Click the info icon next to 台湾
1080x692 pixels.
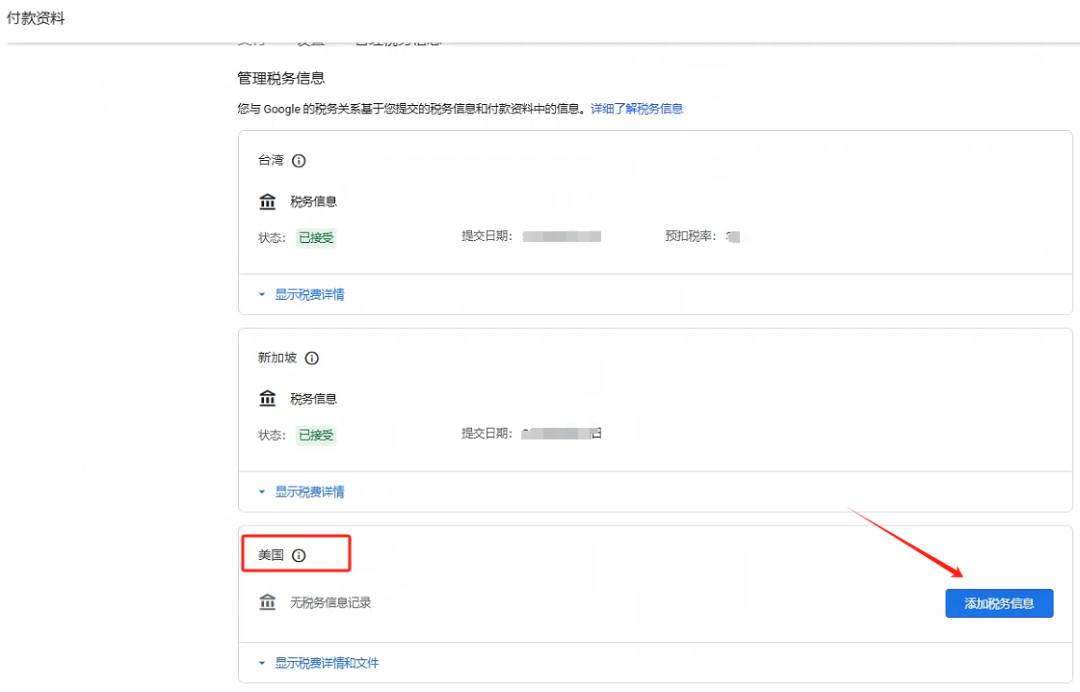point(298,160)
